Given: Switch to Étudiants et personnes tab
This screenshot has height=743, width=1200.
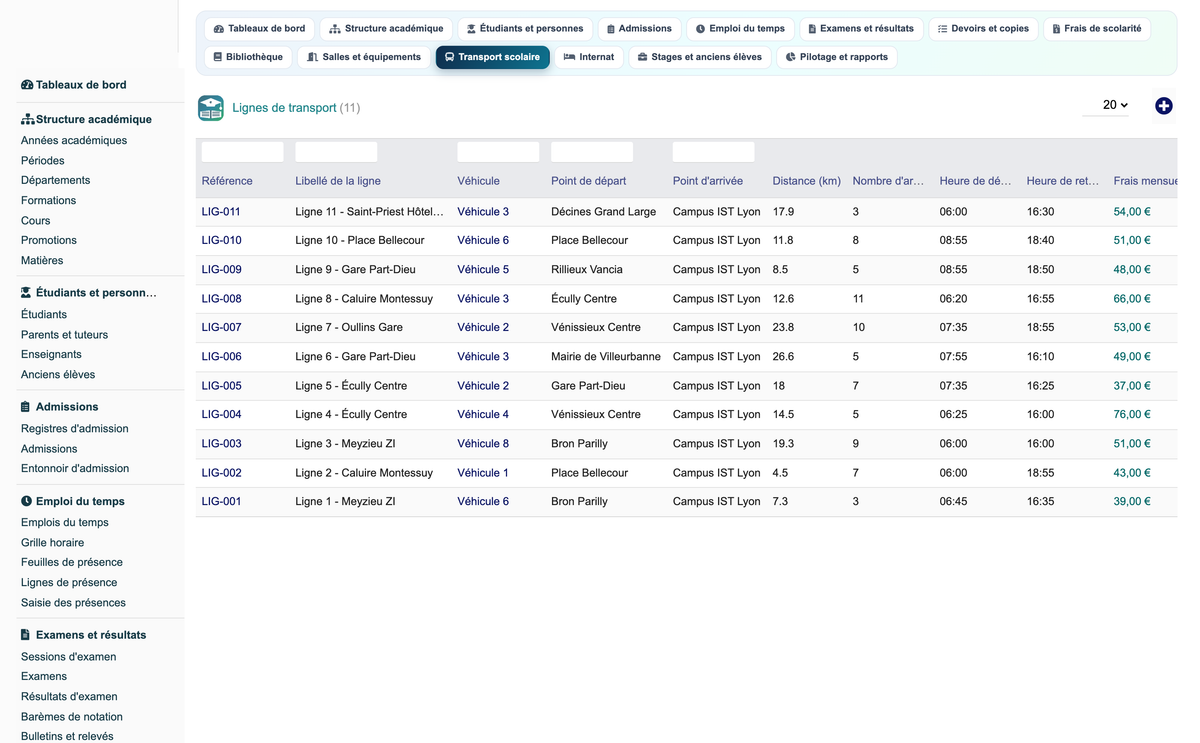Looking at the screenshot, I should click(x=525, y=29).
